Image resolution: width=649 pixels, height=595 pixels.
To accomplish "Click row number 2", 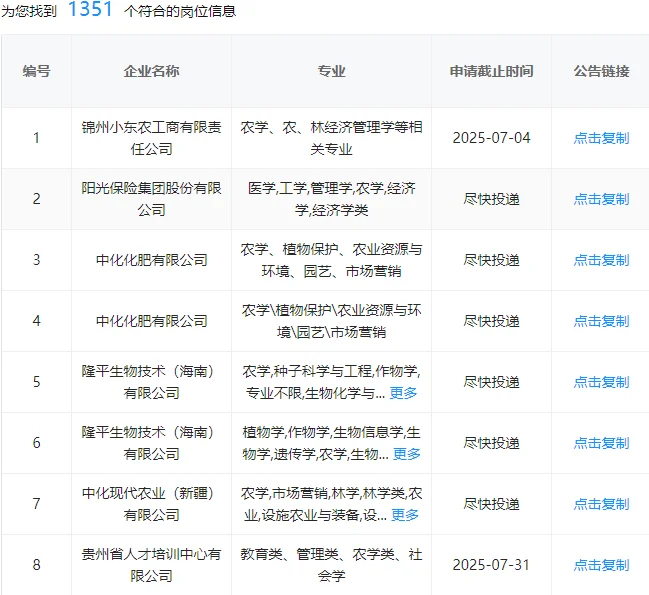I will pyautogui.click(x=36, y=199).
